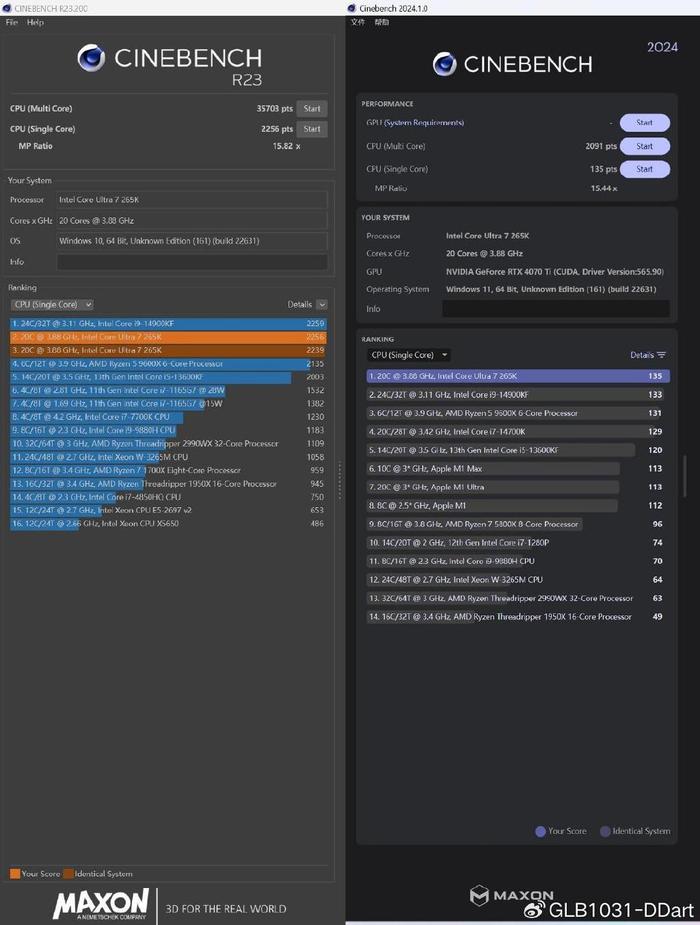Click the purple Your Score legend dot in 2024

tap(540, 831)
